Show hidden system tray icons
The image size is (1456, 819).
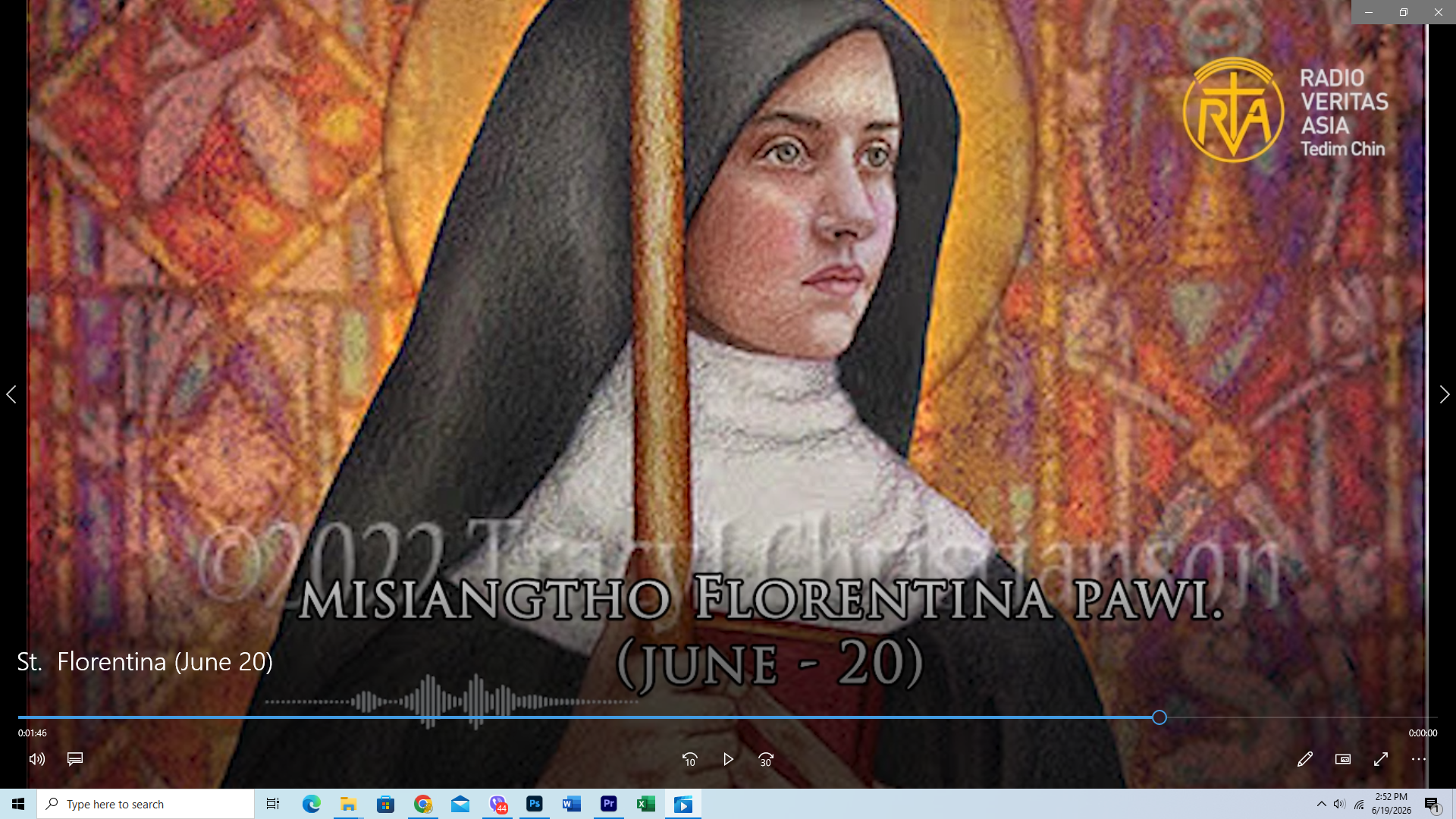coord(1322,804)
